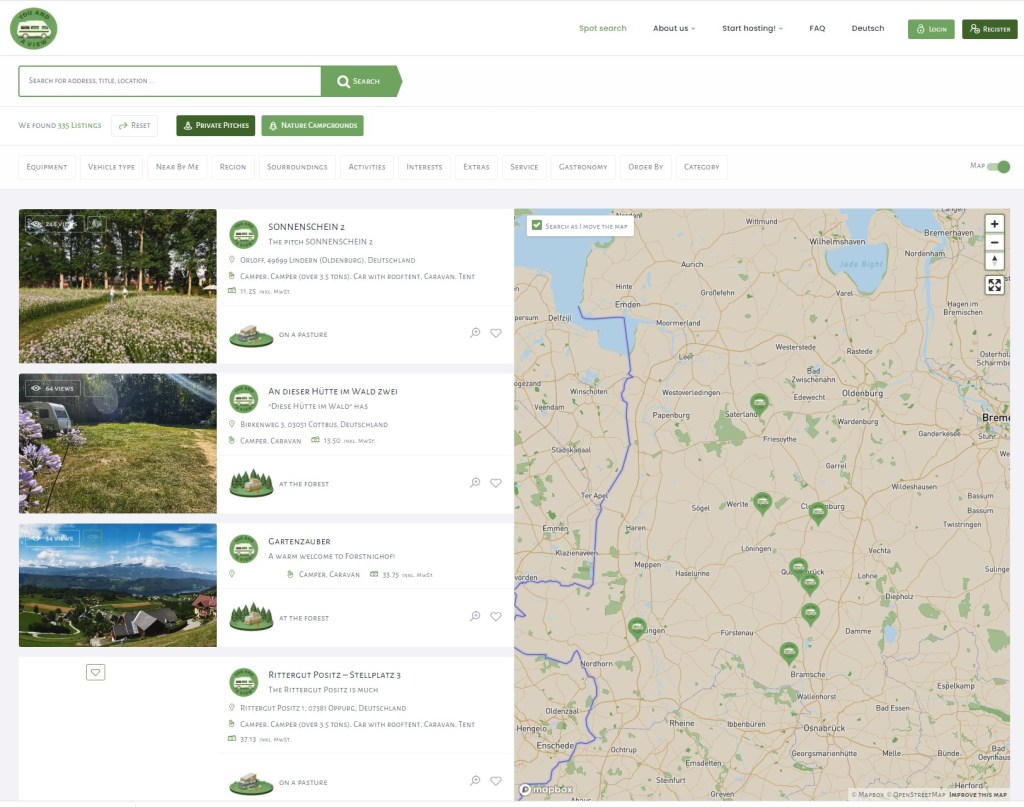Open map in fullscreen mode
1024x807 pixels.
pos(994,285)
